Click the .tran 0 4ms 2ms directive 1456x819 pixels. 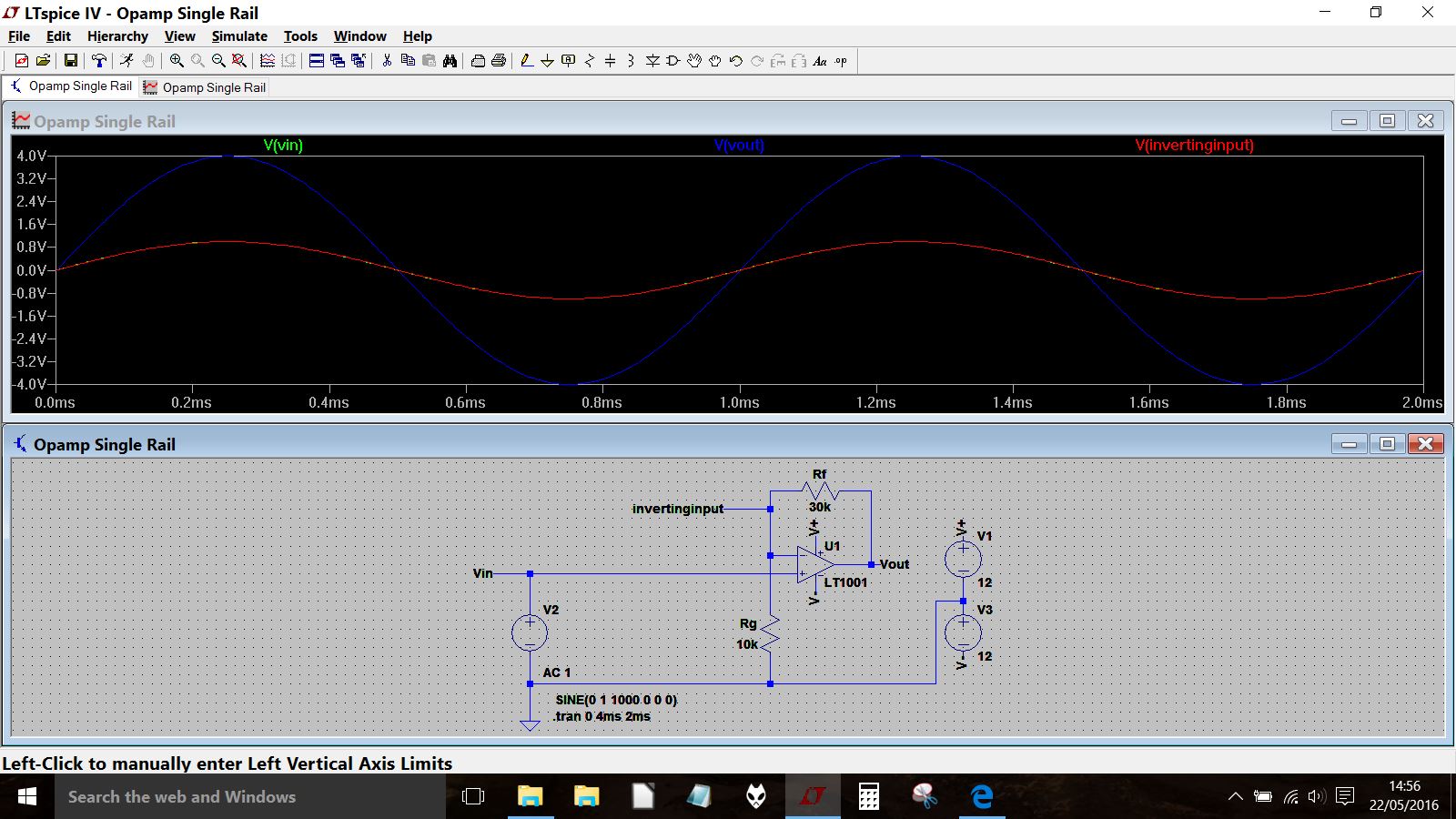click(x=602, y=716)
